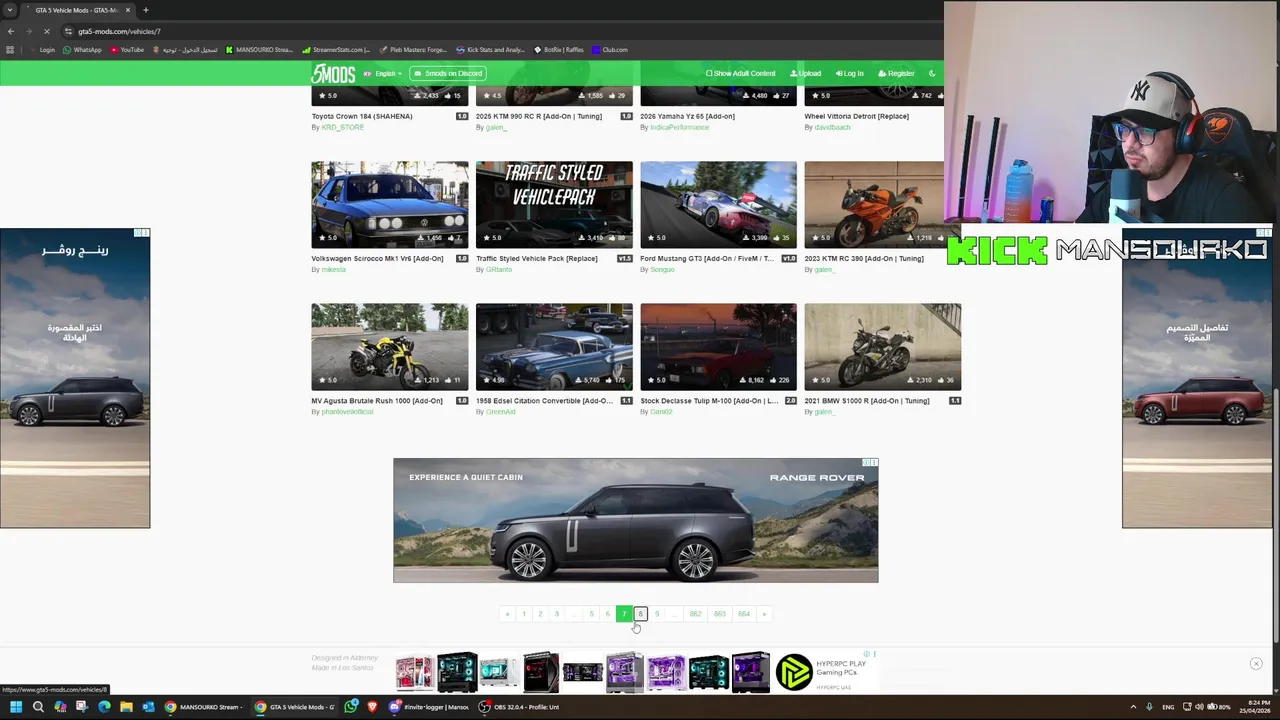Viewport: 1280px width, 720px height.
Task: Go back with the browser back arrow
Action: pos(11,31)
